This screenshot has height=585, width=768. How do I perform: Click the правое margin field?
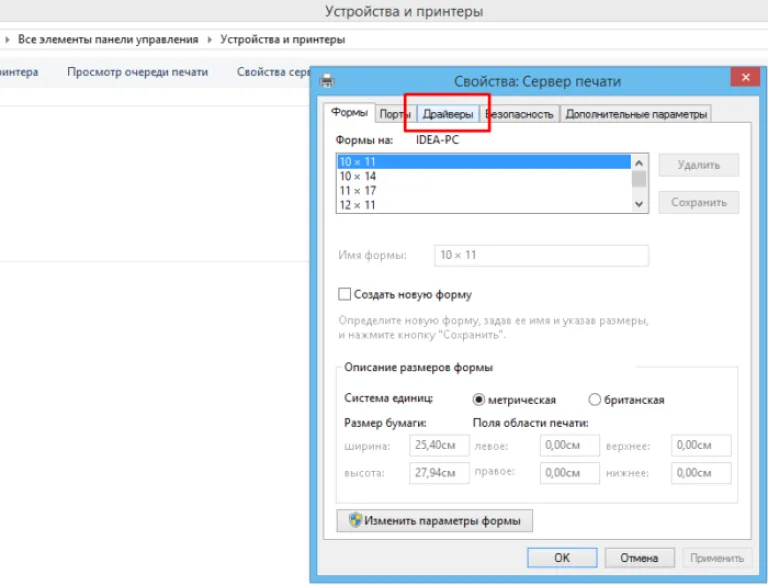click(x=569, y=473)
